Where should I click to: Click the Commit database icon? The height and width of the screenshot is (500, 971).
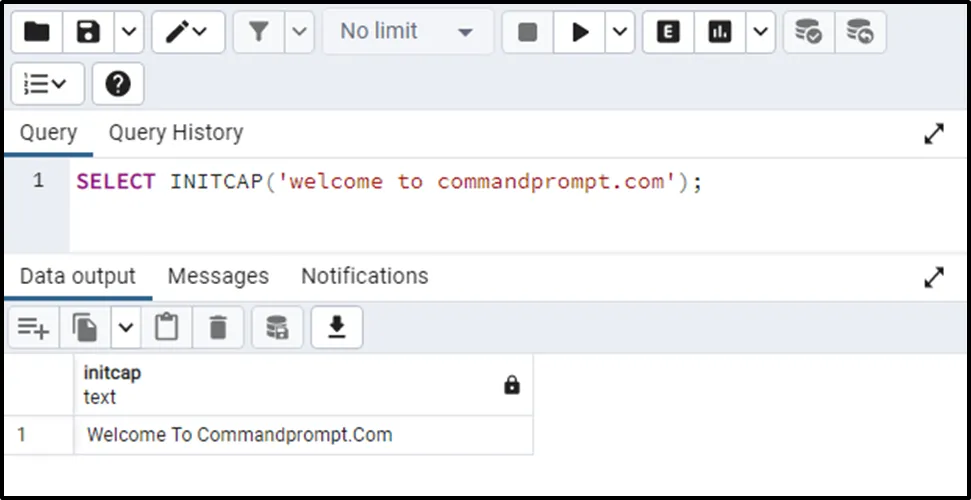[808, 32]
